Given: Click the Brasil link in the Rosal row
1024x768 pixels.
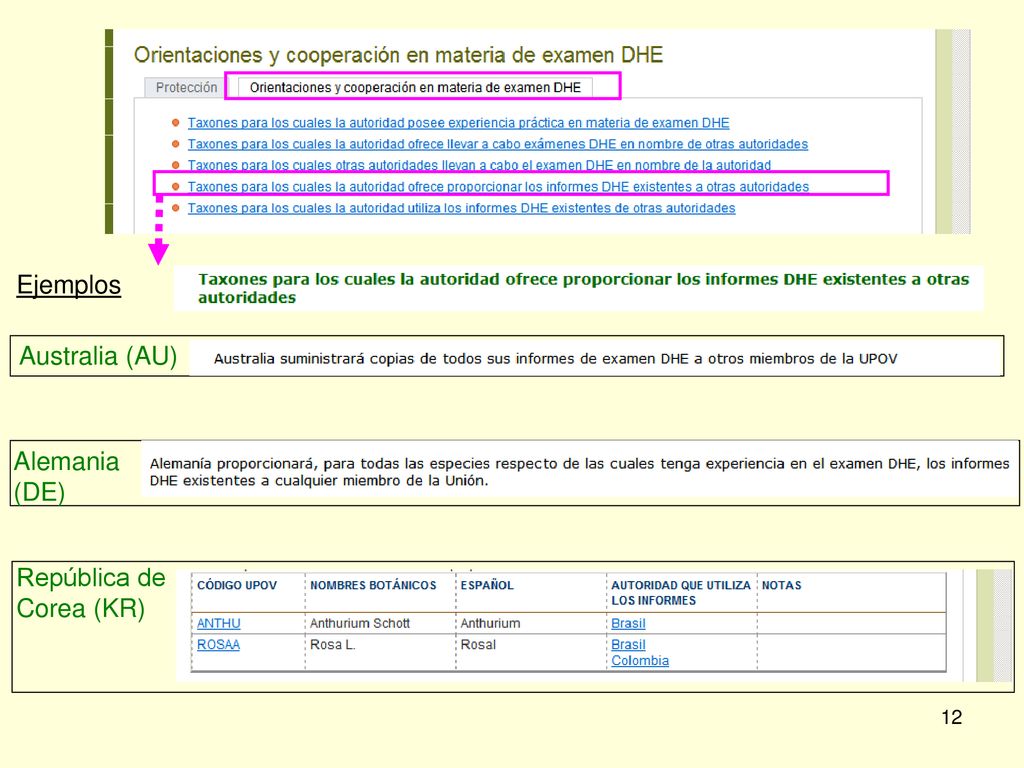Looking at the screenshot, I should pyautogui.click(x=628, y=645).
